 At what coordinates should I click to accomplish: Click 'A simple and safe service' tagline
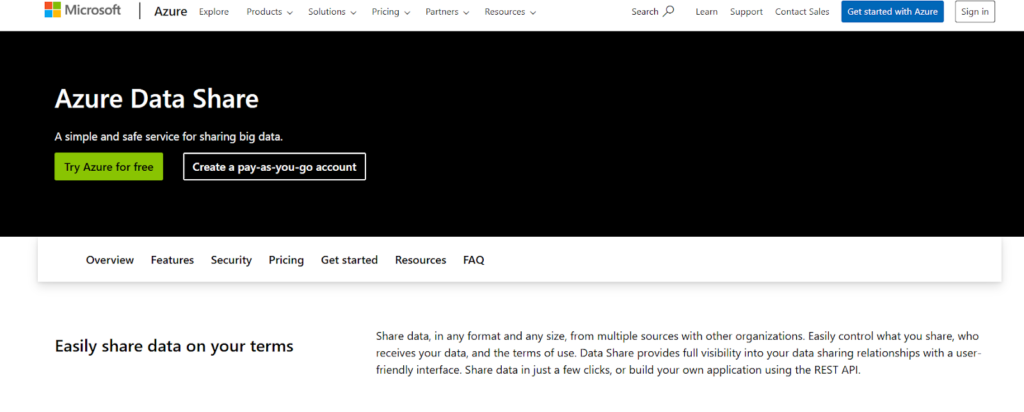coord(168,137)
